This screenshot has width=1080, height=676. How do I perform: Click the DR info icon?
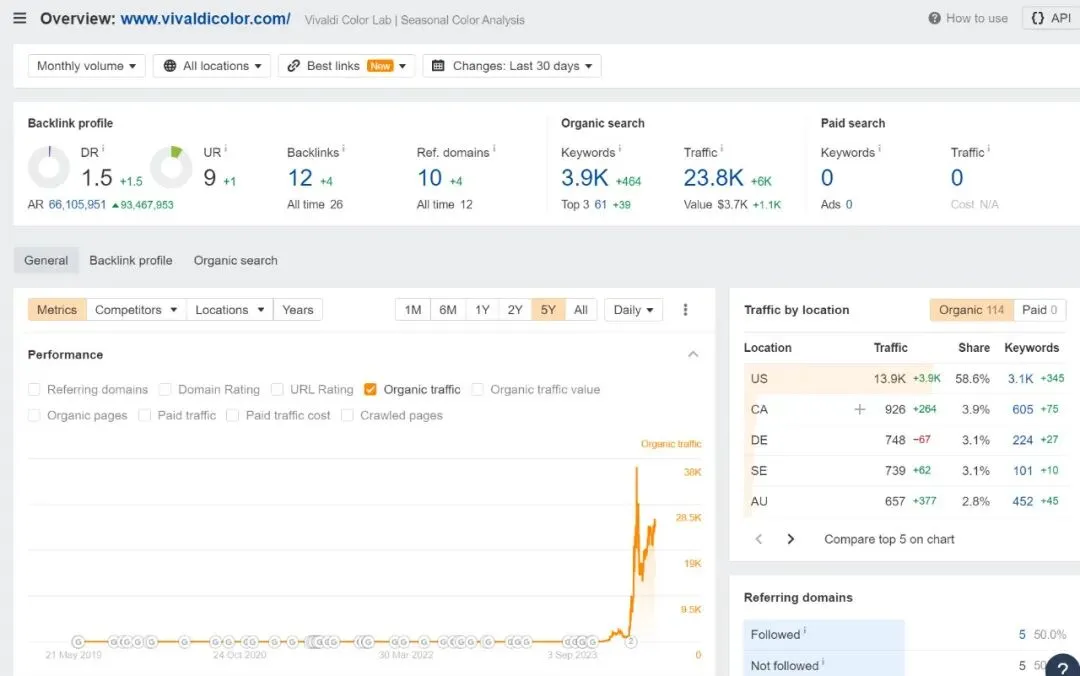coord(103,148)
